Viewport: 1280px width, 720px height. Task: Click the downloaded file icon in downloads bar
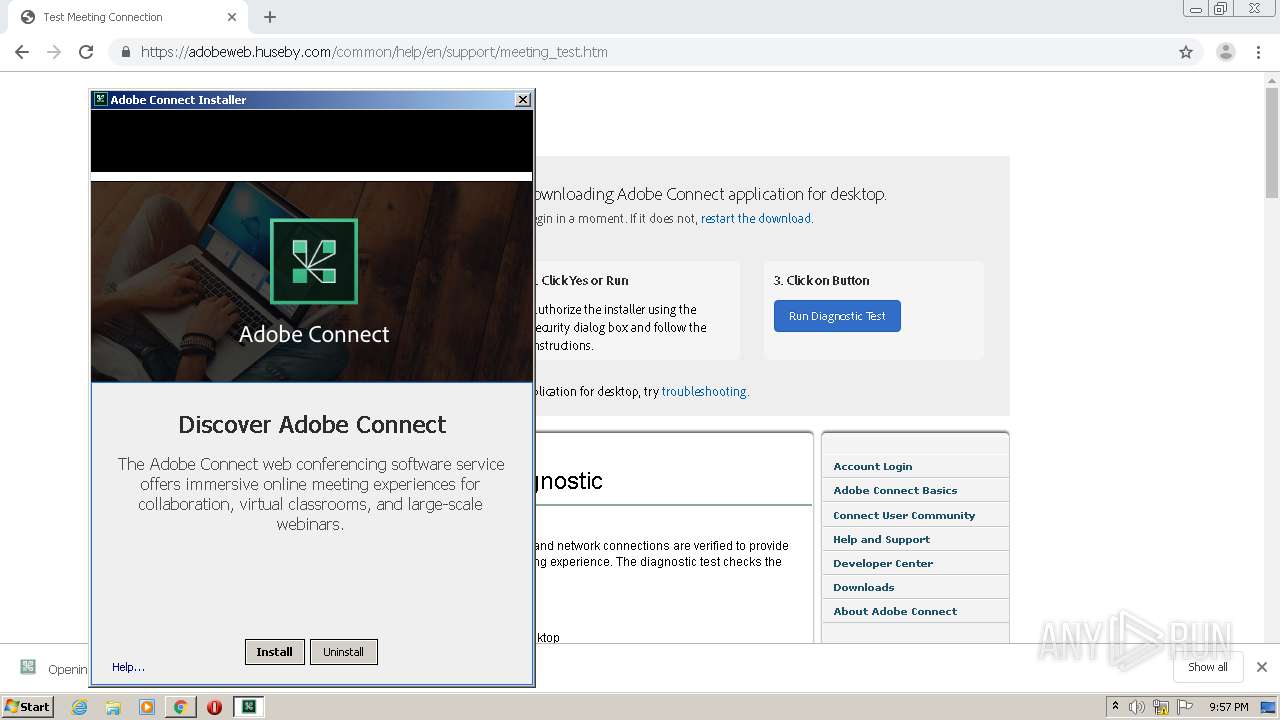click(28, 667)
